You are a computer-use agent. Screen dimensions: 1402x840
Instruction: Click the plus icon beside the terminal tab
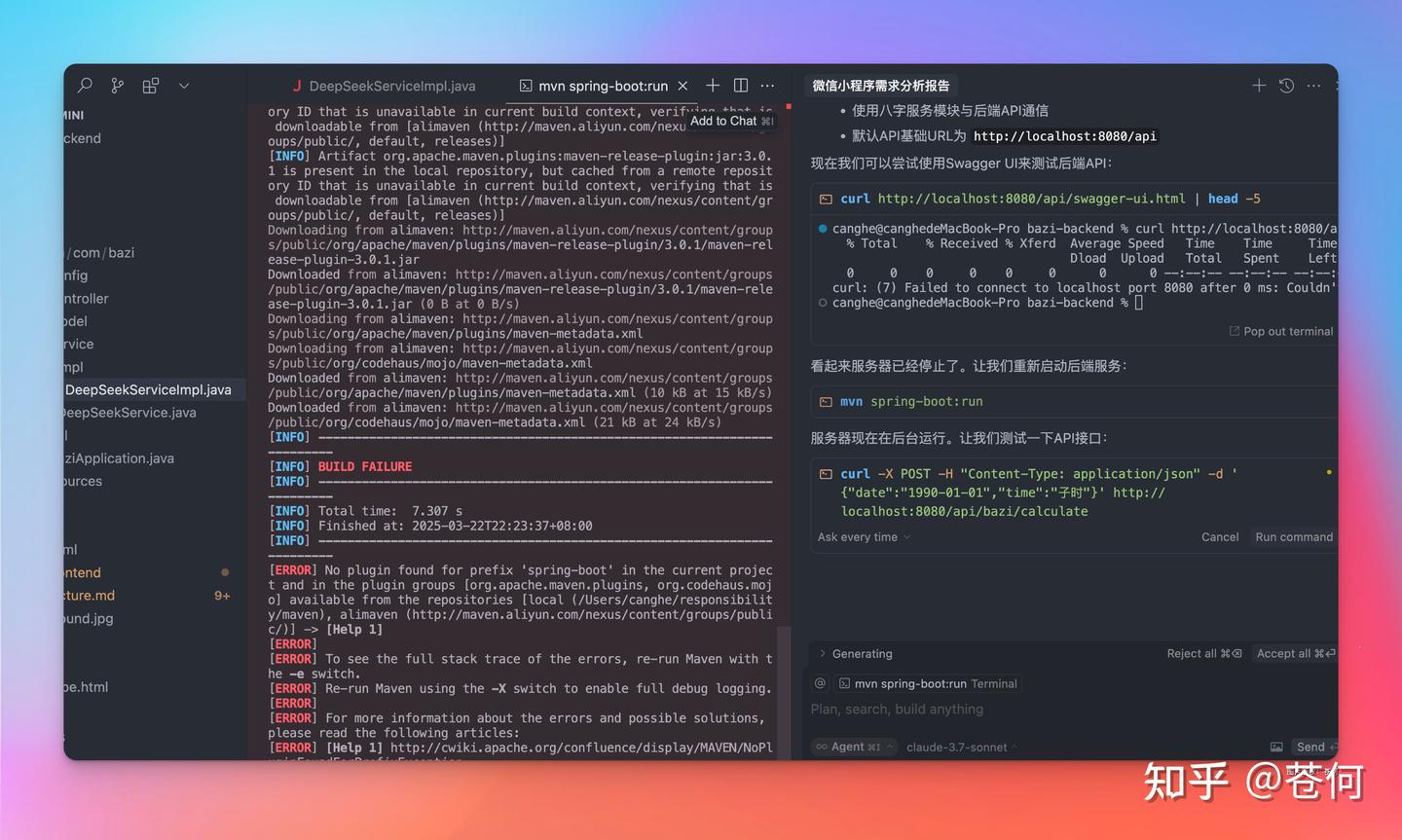click(x=713, y=86)
